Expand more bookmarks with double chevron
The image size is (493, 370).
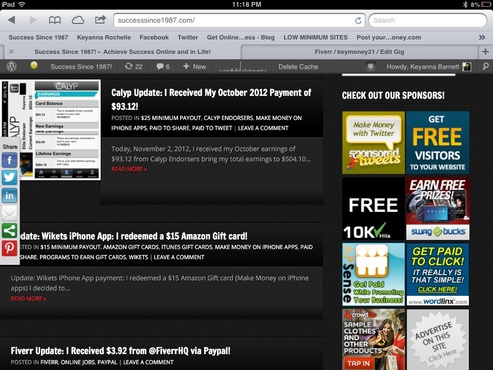pyautogui.click(x=482, y=37)
